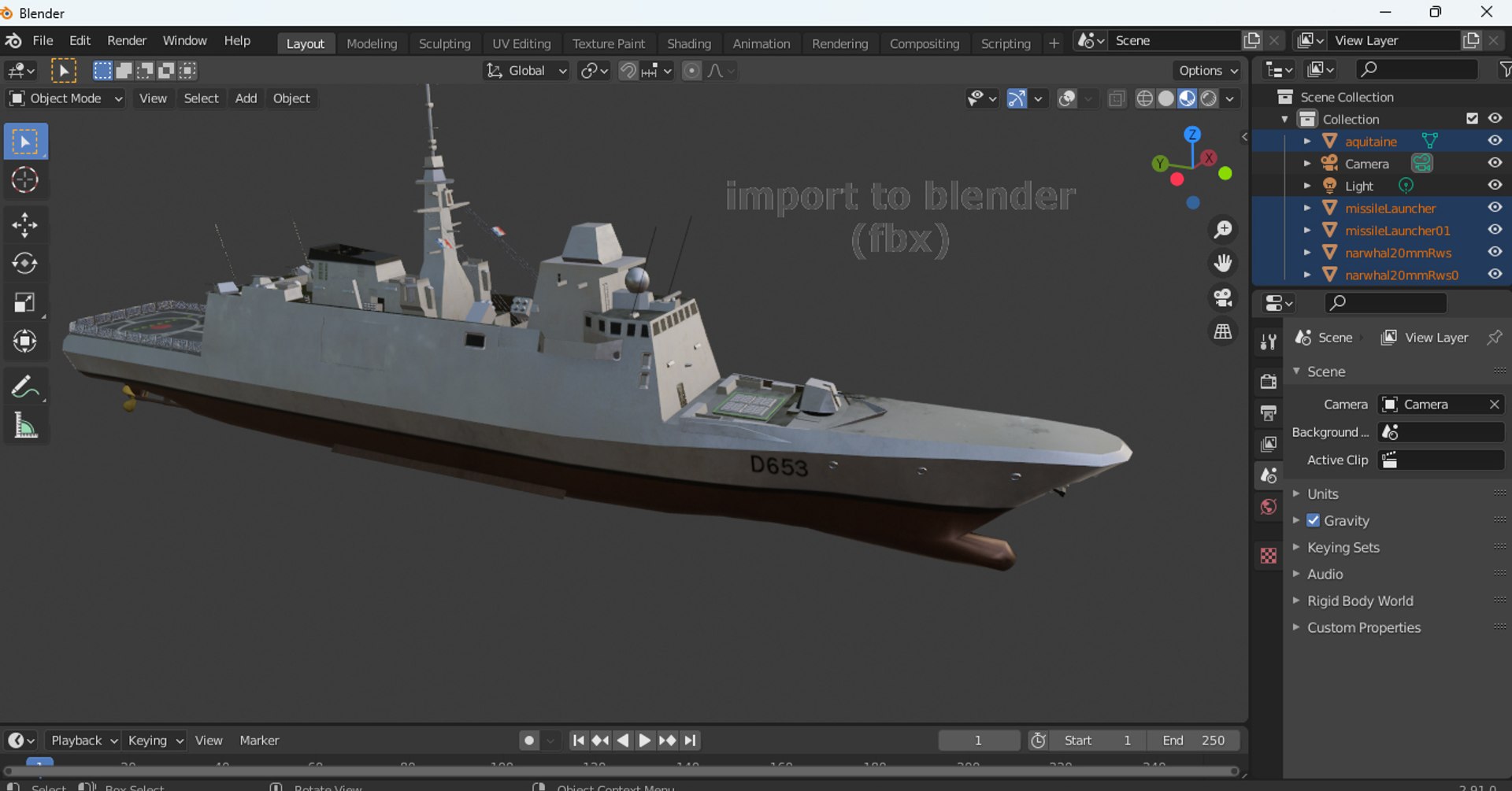Screen dimensions: 1512x791
Task: Open the Render menu
Action: tap(127, 41)
